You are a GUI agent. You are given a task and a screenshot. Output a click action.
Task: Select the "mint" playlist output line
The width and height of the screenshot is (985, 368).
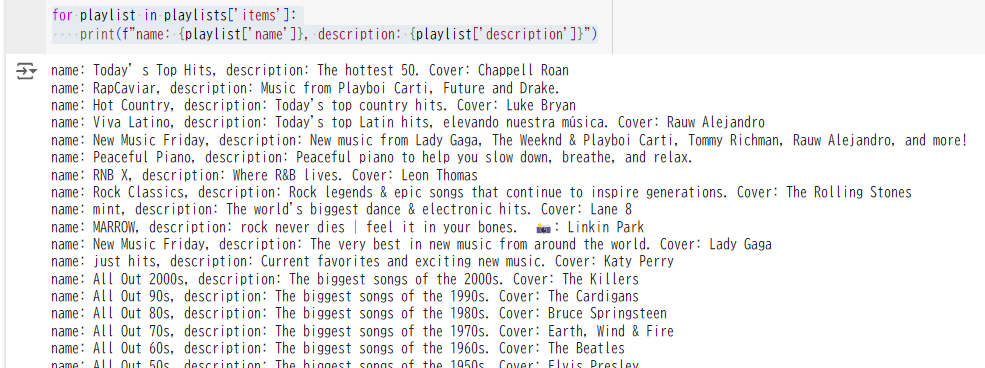tap(341, 209)
